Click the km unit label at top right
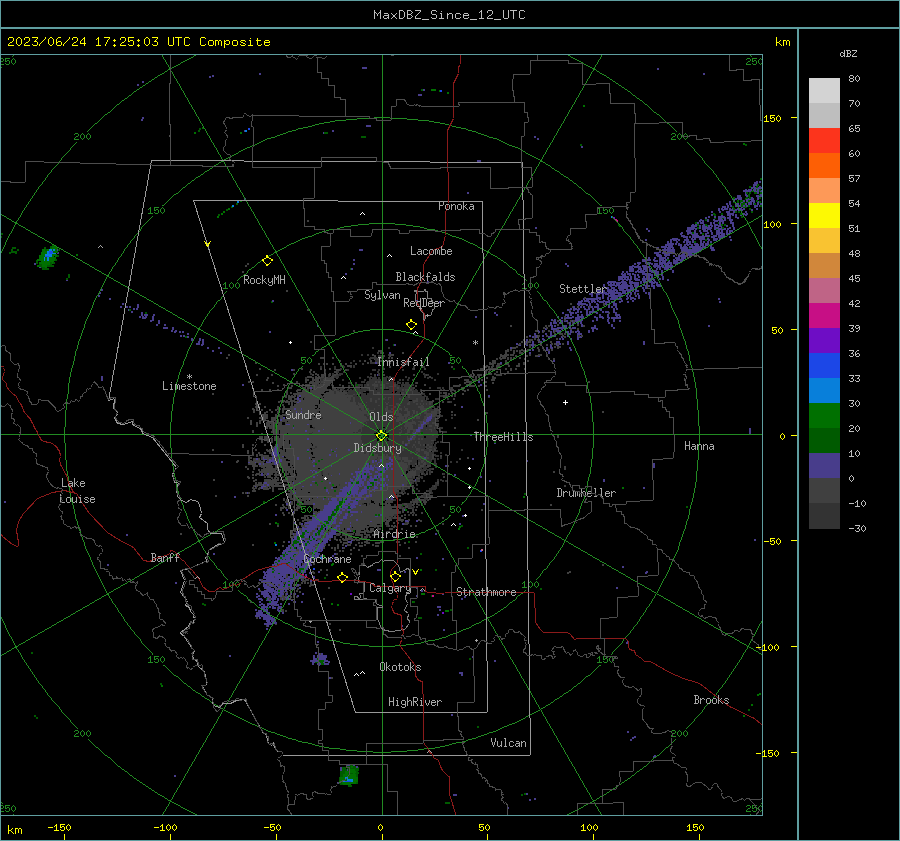The image size is (900, 841). point(782,42)
